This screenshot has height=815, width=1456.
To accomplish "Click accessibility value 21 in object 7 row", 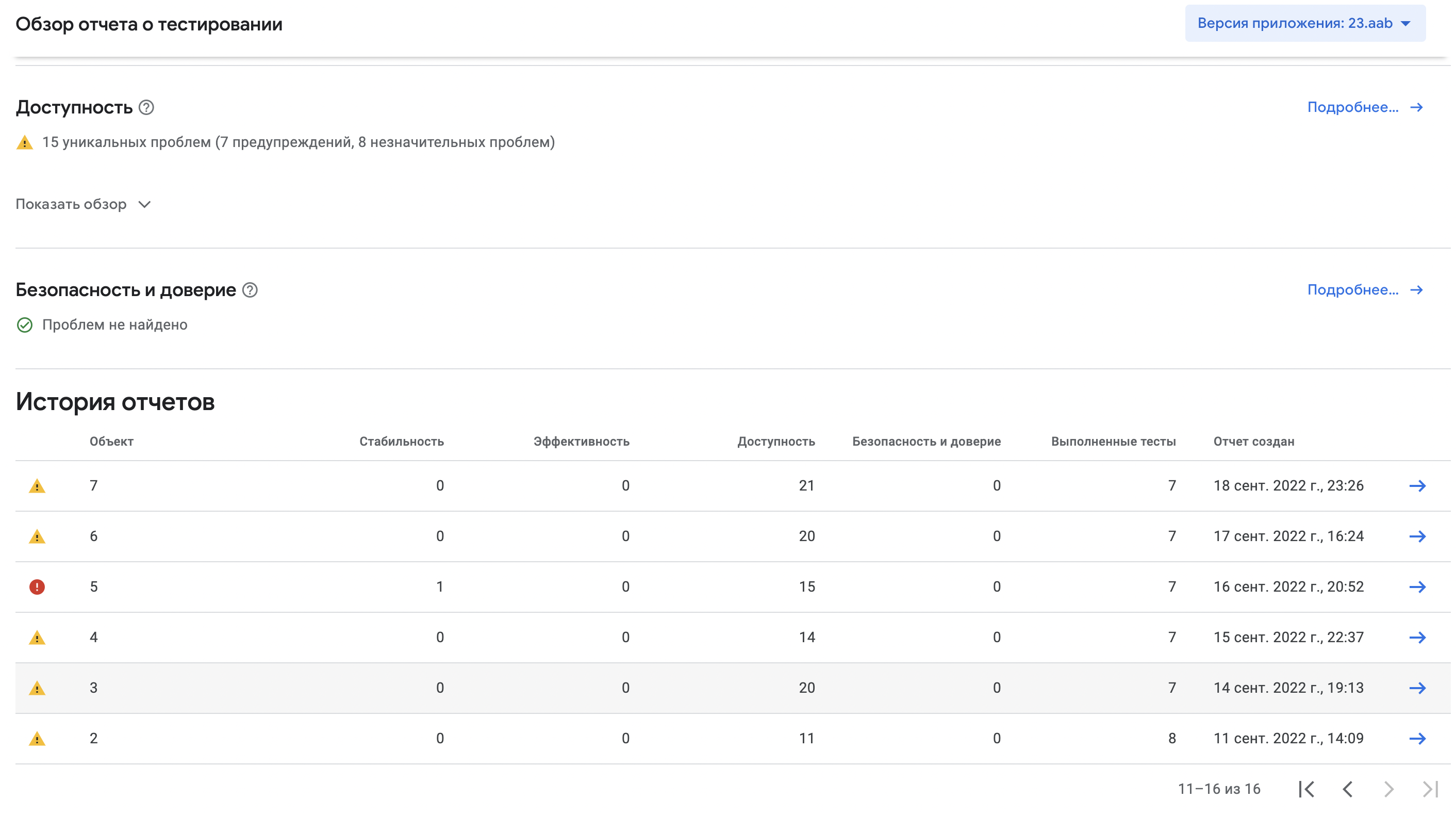I will (x=806, y=486).
